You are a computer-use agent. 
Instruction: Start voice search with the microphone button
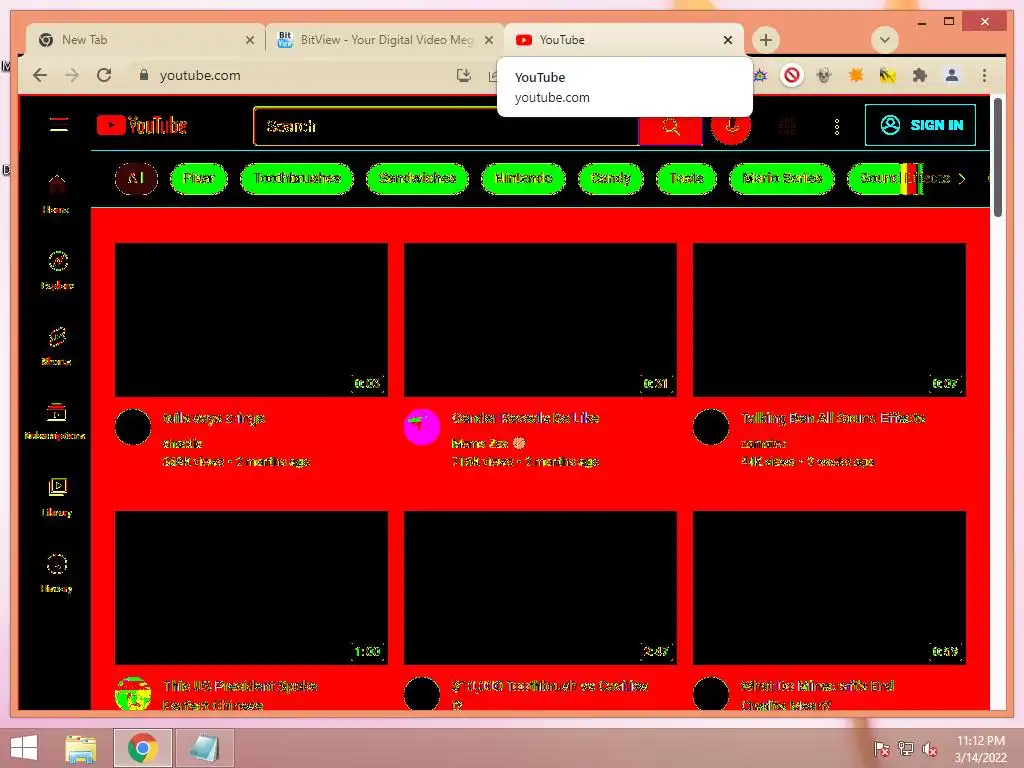click(x=731, y=128)
